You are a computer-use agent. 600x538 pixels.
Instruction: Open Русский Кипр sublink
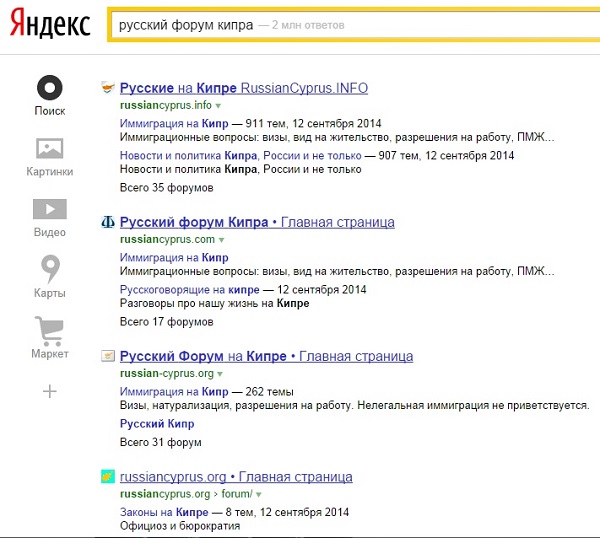[x=157, y=424]
